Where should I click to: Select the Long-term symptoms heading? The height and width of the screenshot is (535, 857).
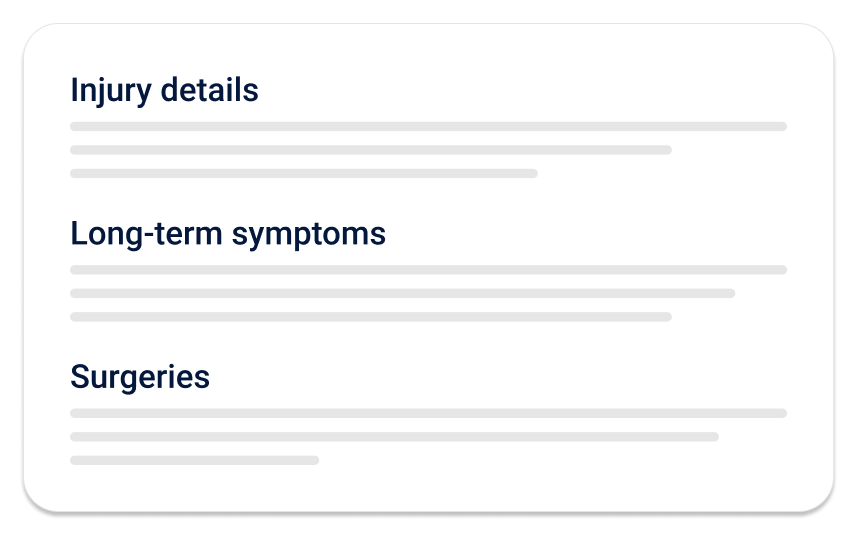pos(228,235)
